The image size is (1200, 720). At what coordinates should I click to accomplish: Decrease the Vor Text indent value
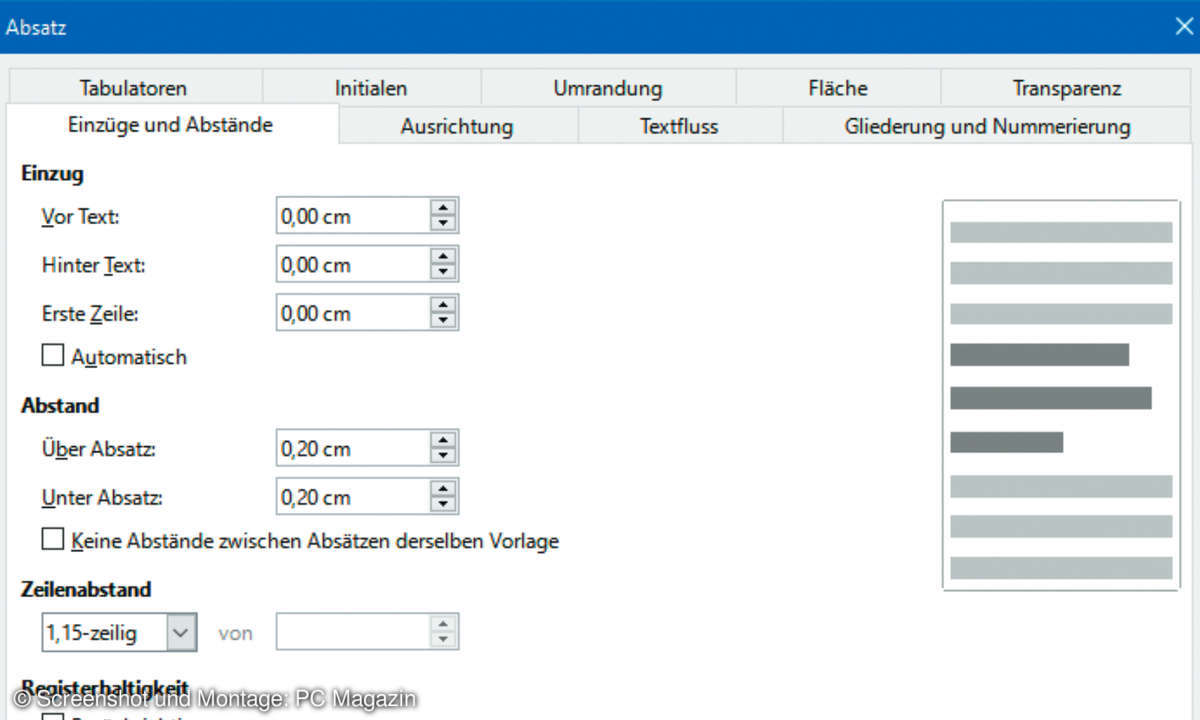[x=443, y=224]
